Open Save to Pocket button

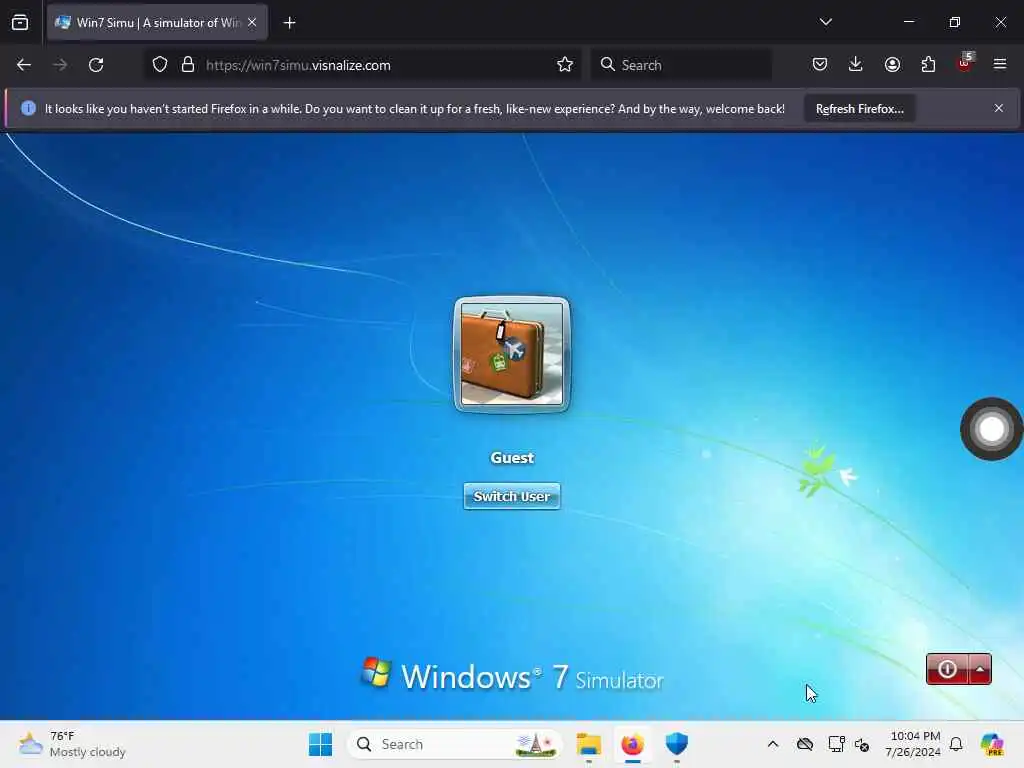[x=820, y=64]
